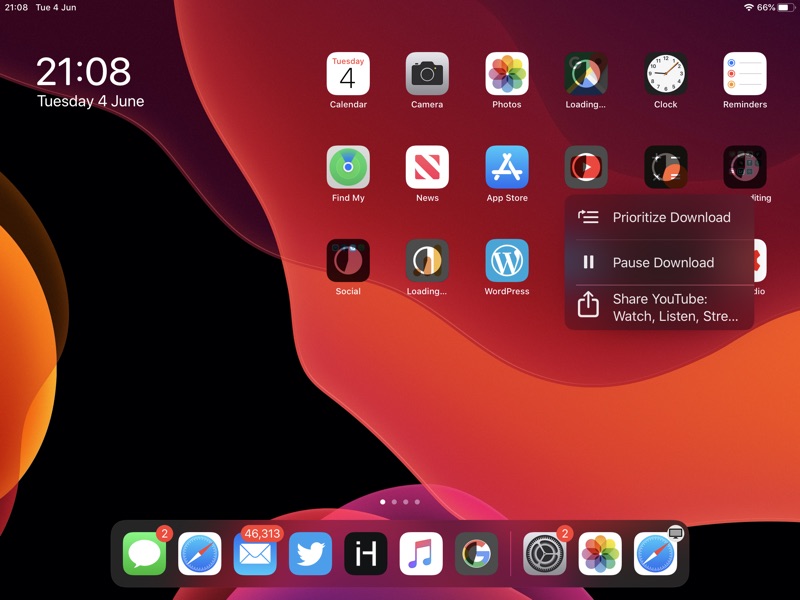The width and height of the screenshot is (800, 600).
Task: Choose Share YouTube from the context menu
Action: point(659,307)
